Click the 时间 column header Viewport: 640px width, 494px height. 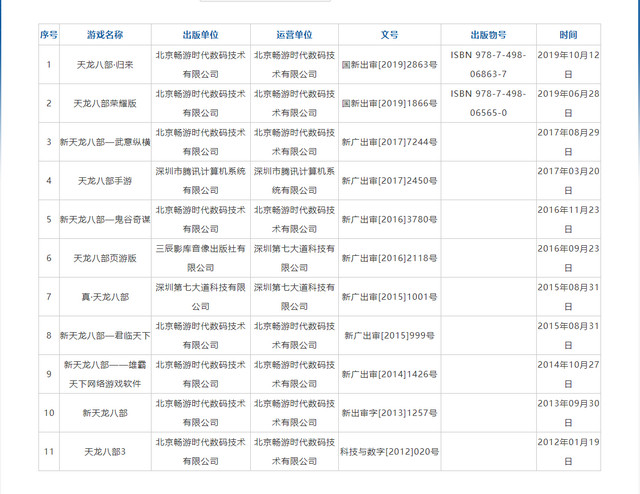click(x=568, y=35)
